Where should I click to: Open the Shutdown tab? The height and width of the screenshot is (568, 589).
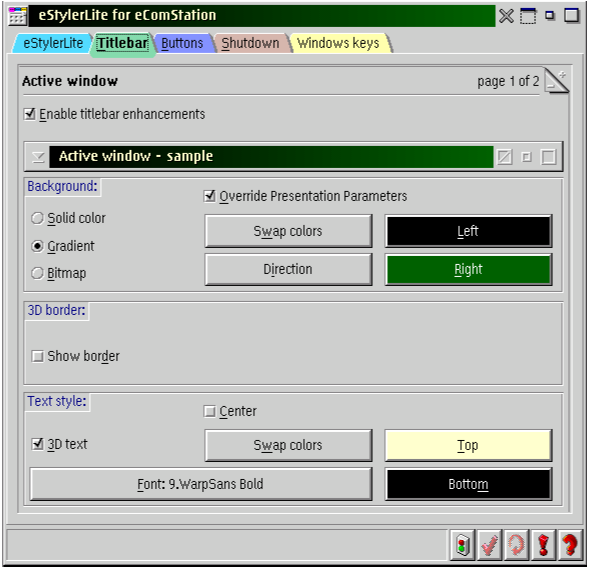coord(250,43)
